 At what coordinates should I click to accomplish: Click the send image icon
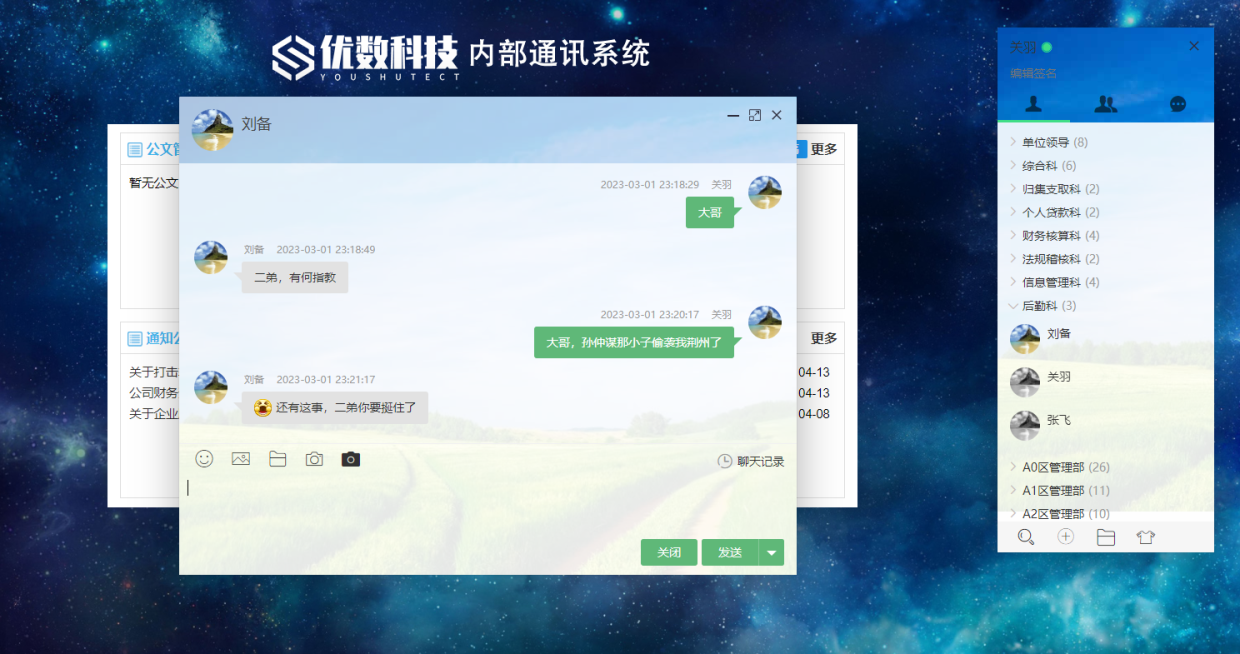tap(240, 459)
